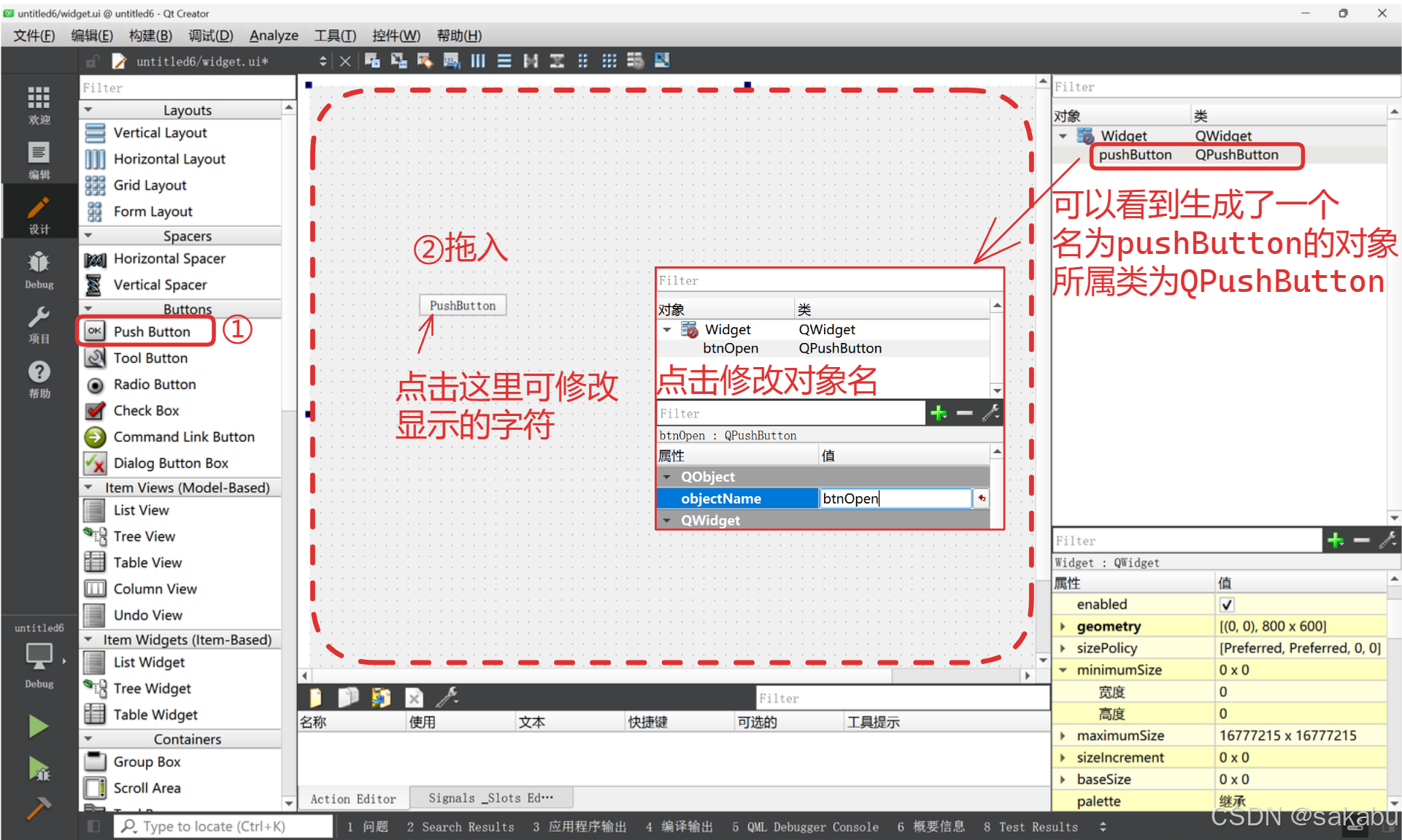The height and width of the screenshot is (840, 1402).
Task: Switch to Signals _Slots Editor tab
Action: (490, 798)
